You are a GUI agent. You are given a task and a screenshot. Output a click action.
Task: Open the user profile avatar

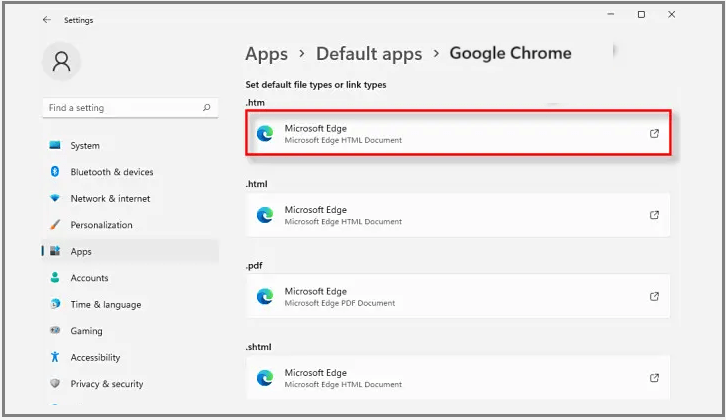pyautogui.click(x=62, y=61)
